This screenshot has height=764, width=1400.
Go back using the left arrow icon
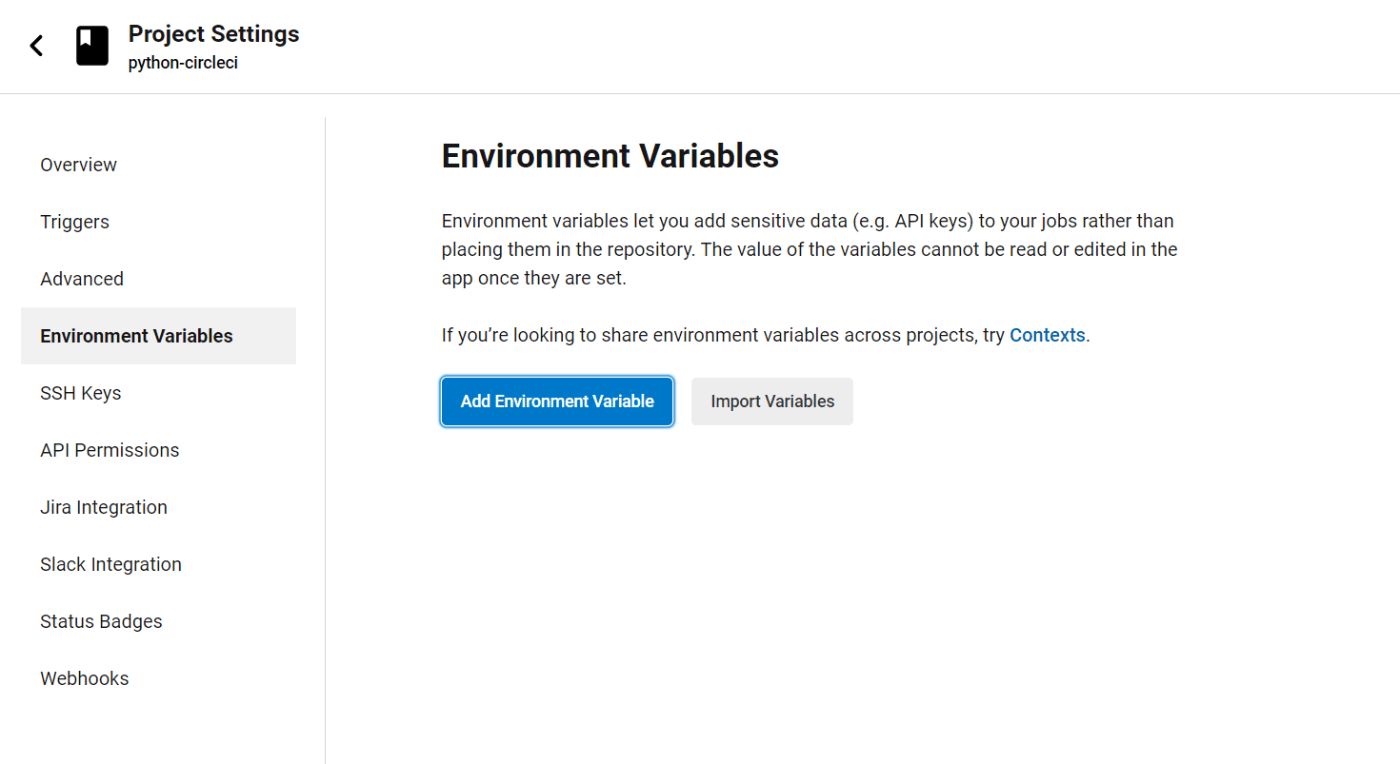pyautogui.click(x=37, y=46)
